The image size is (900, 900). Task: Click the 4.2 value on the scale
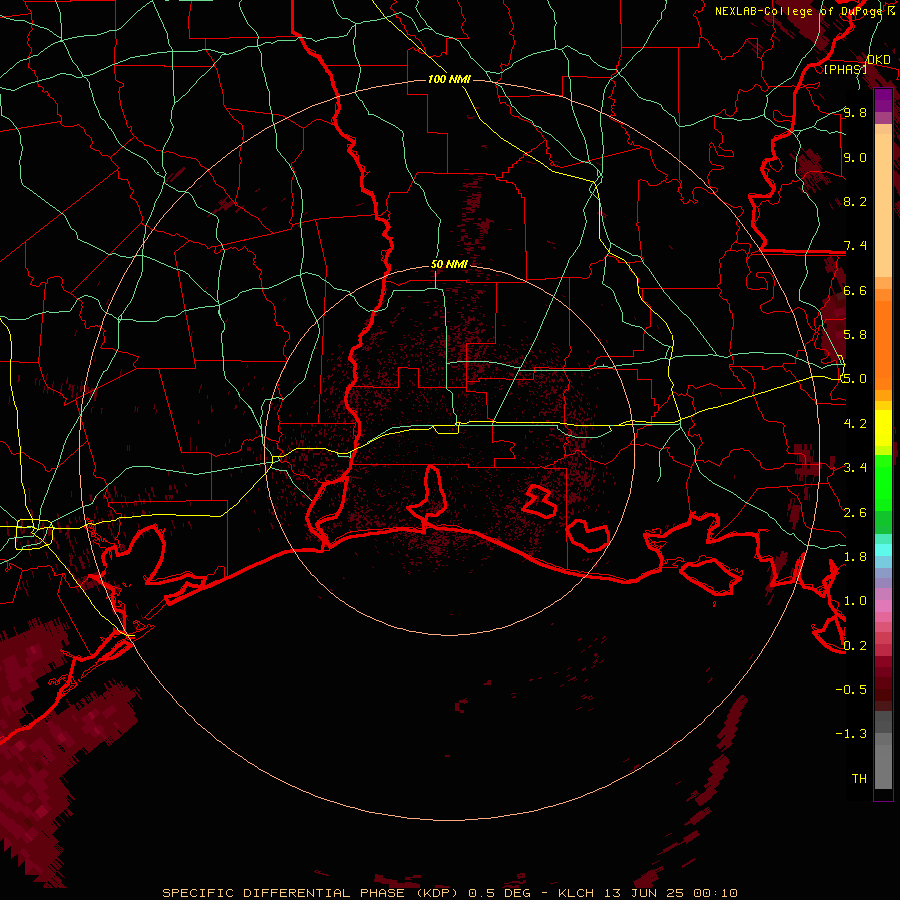(855, 424)
